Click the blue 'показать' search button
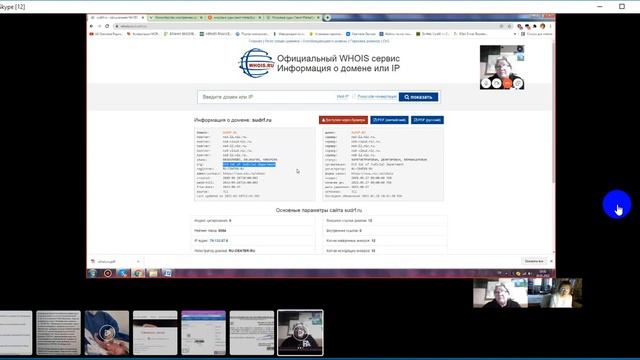 coord(418,97)
